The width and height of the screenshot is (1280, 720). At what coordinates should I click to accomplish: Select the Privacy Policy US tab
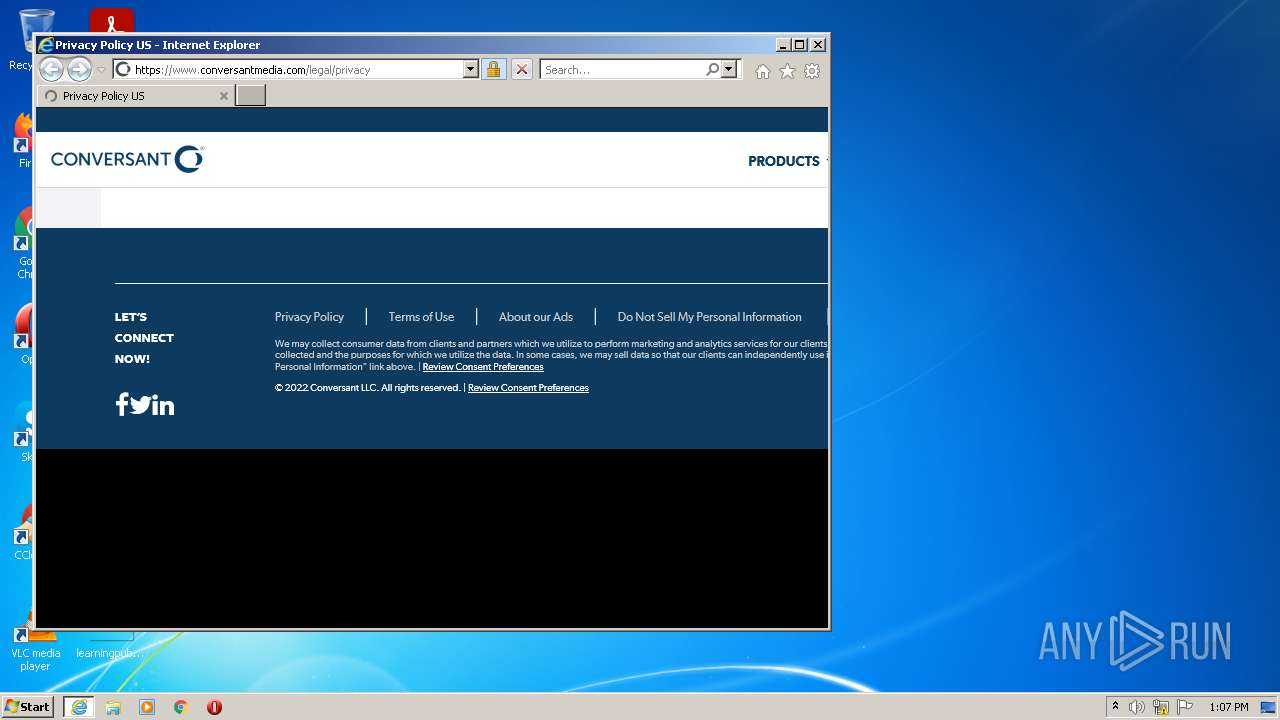coord(136,96)
